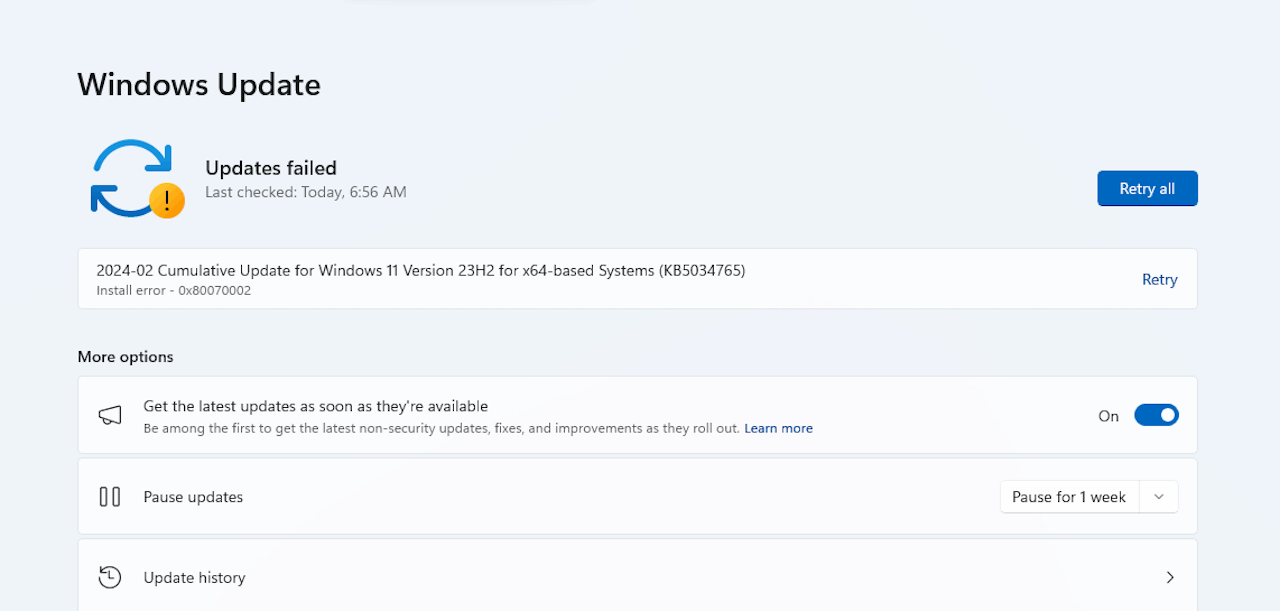Click Get the latest updates row title

tap(316, 406)
